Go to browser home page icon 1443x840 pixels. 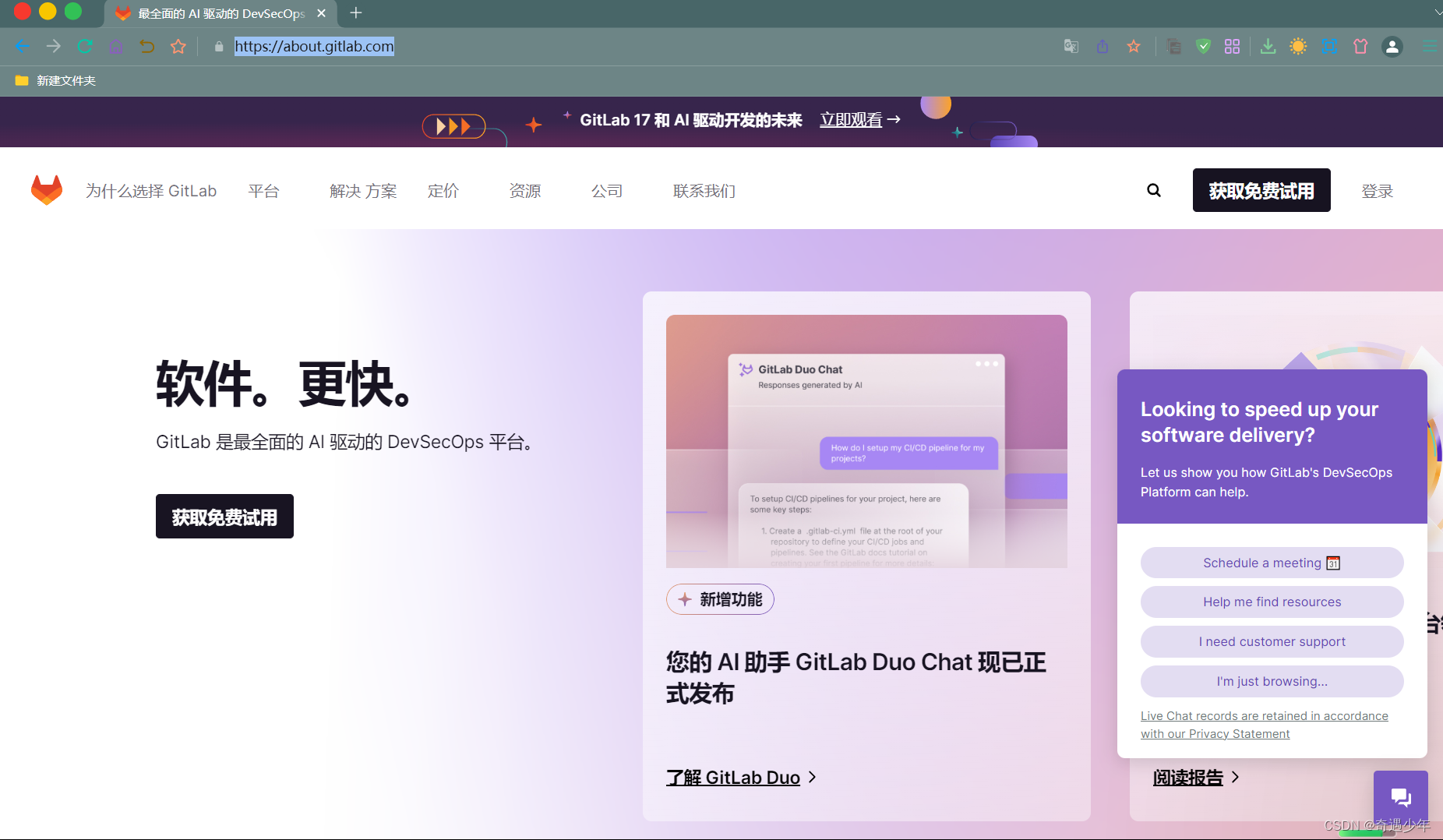[115, 46]
